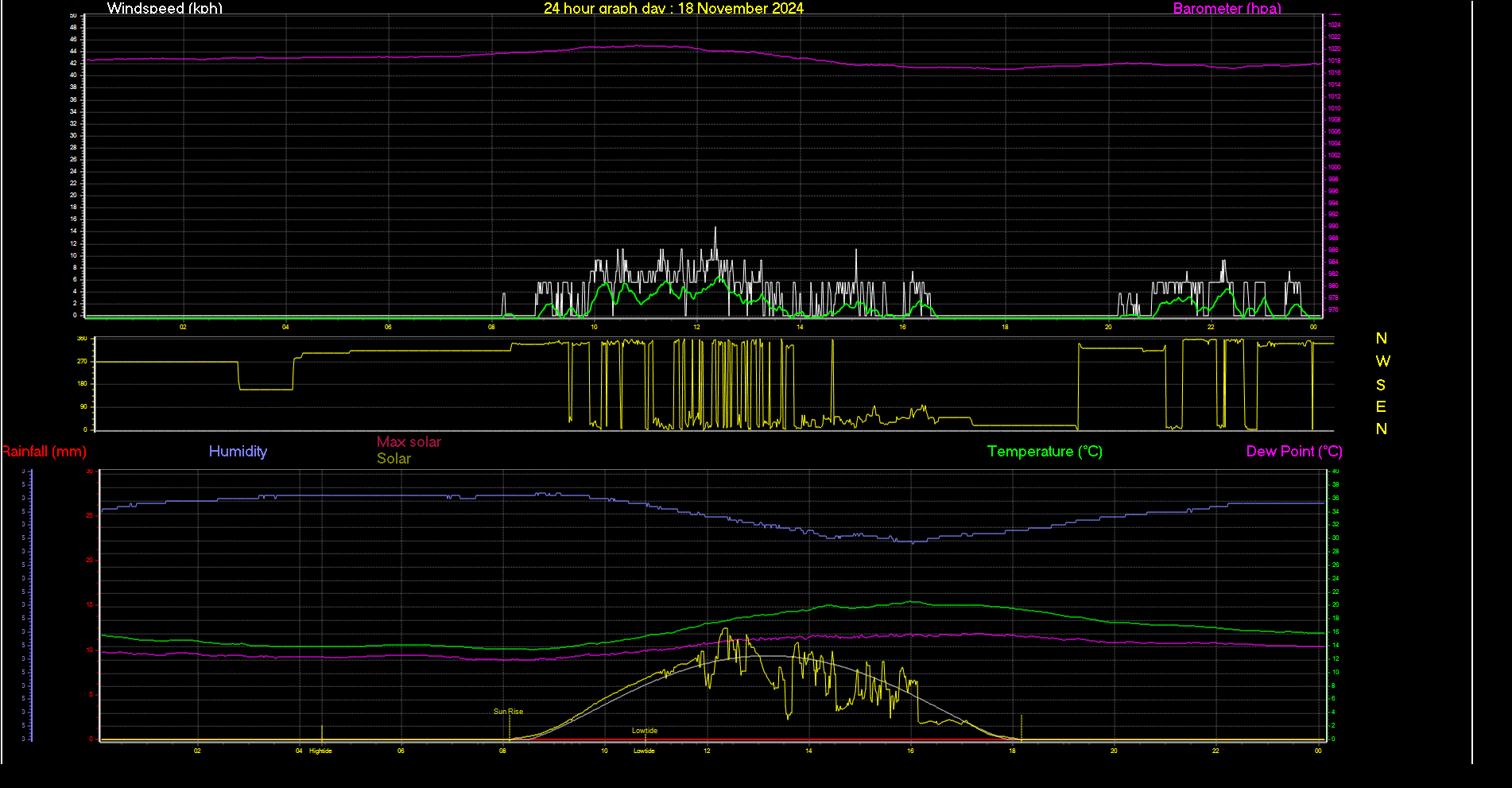Select the S compass letter beside direction chart
This screenshot has width=1512, height=788.
click(x=1381, y=385)
